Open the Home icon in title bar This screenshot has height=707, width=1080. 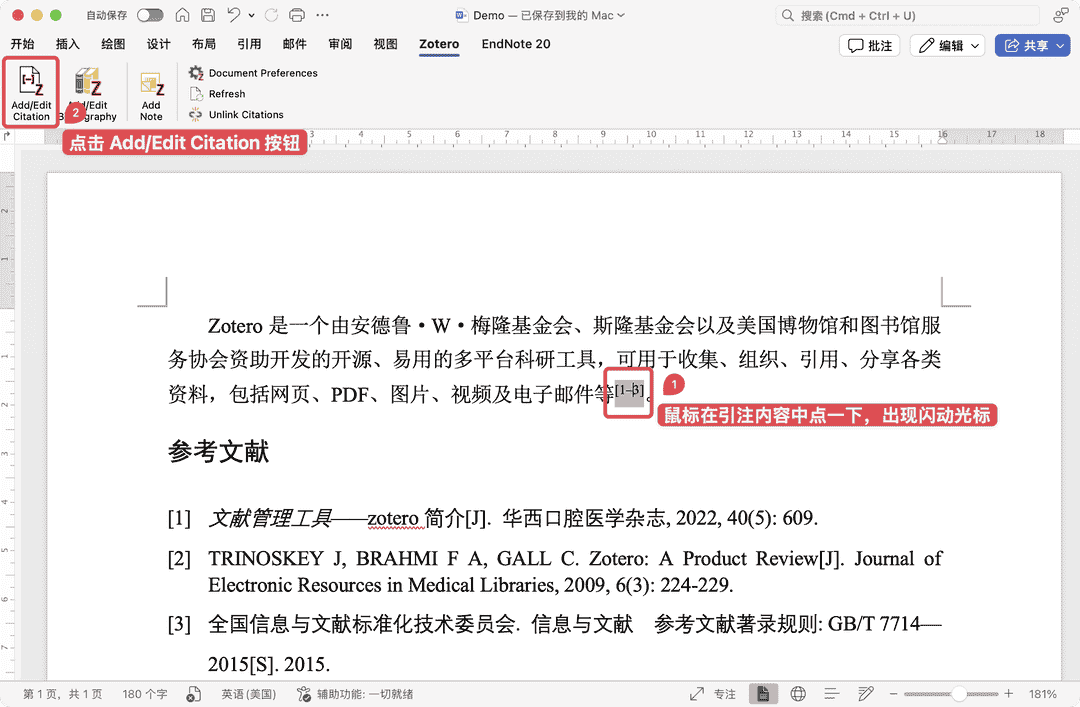click(181, 15)
